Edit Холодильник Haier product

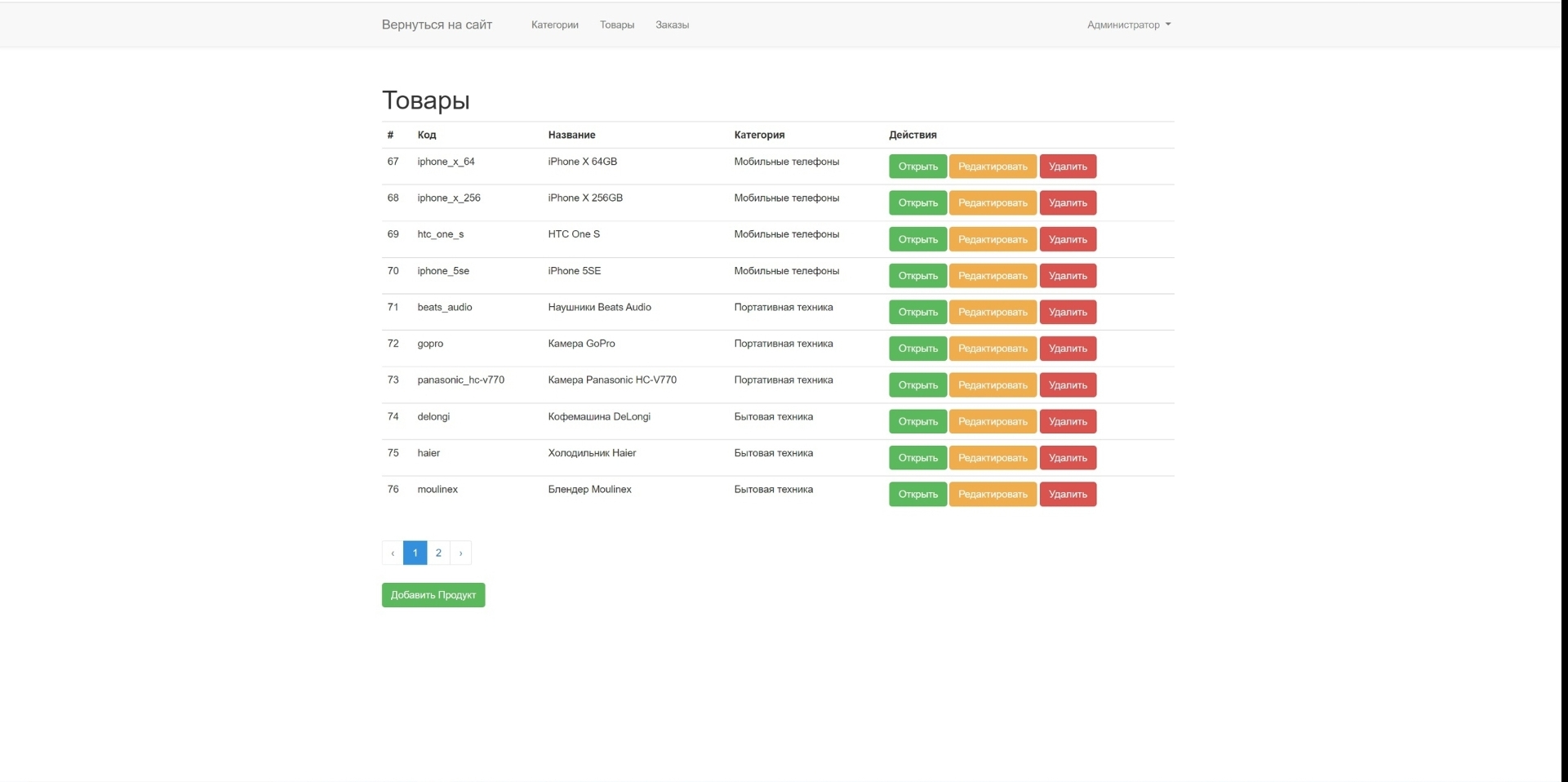[x=993, y=458]
